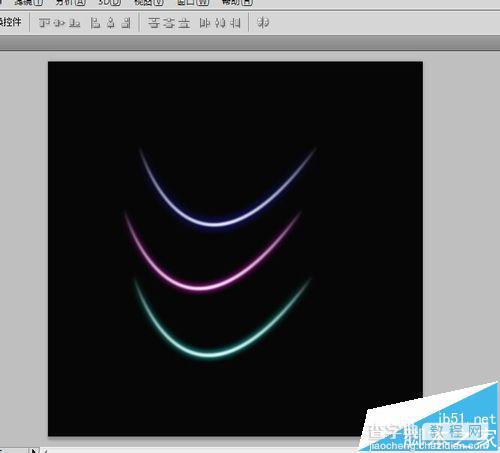The height and width of the screenshot is (453, 500).
Task: Select Align Horizontal Centers in options bar
Action: point(111,23)
